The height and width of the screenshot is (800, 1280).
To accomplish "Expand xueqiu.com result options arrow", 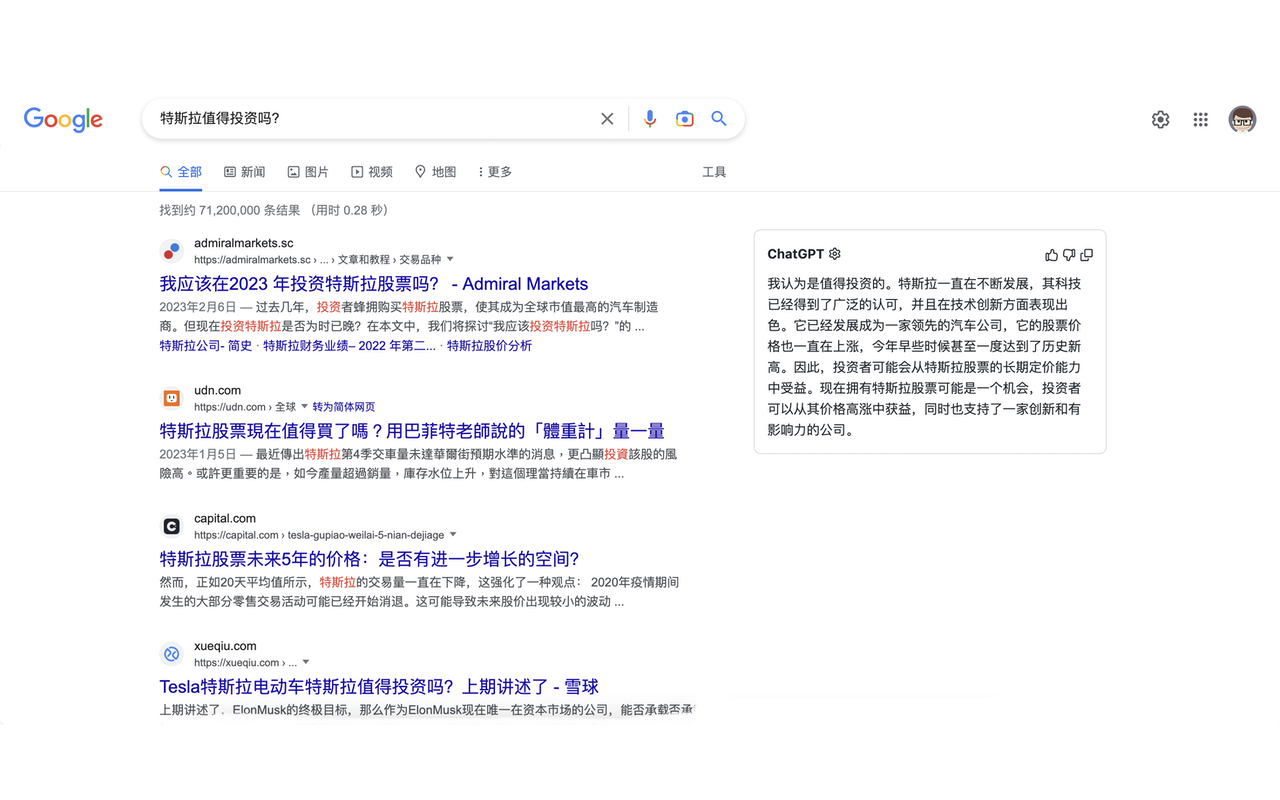I will pyautogui.click(x=306, y=663).
